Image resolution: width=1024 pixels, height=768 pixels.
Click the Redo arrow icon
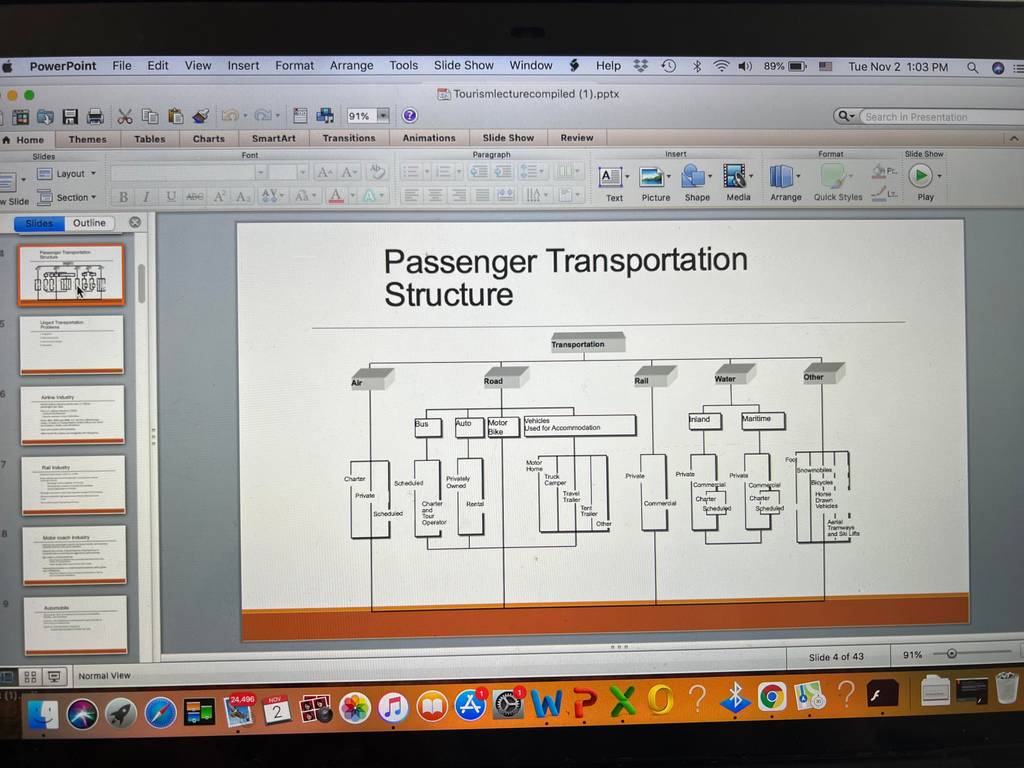click(263, 116)
